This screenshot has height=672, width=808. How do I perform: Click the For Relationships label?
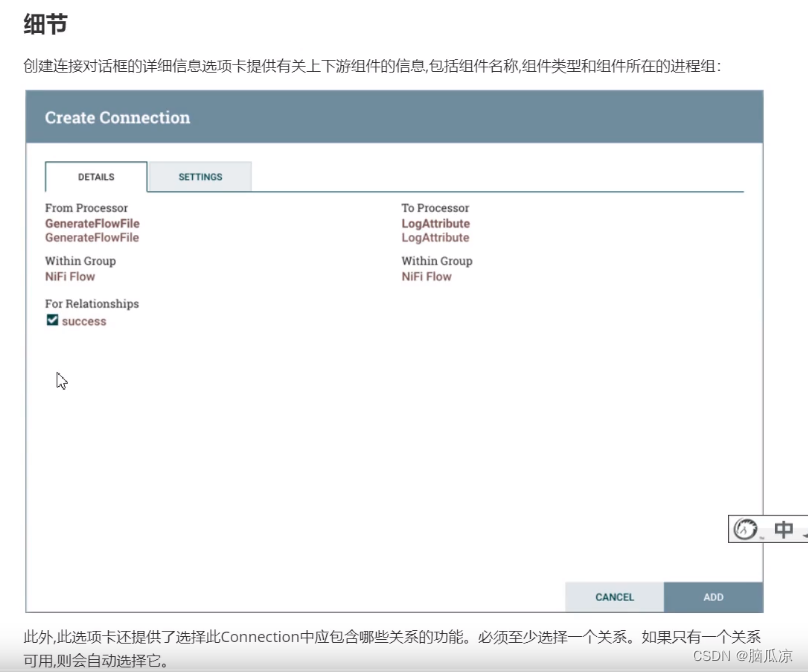[x=92, y=304]
